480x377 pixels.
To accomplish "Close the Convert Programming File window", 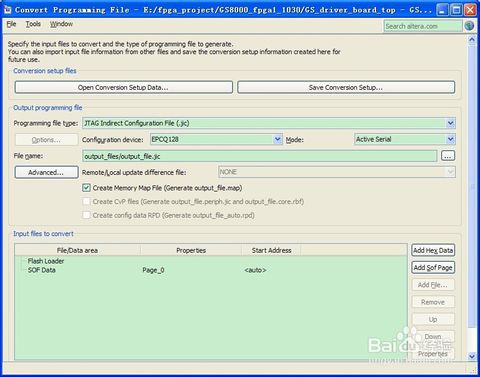I will tap(470, 10).
